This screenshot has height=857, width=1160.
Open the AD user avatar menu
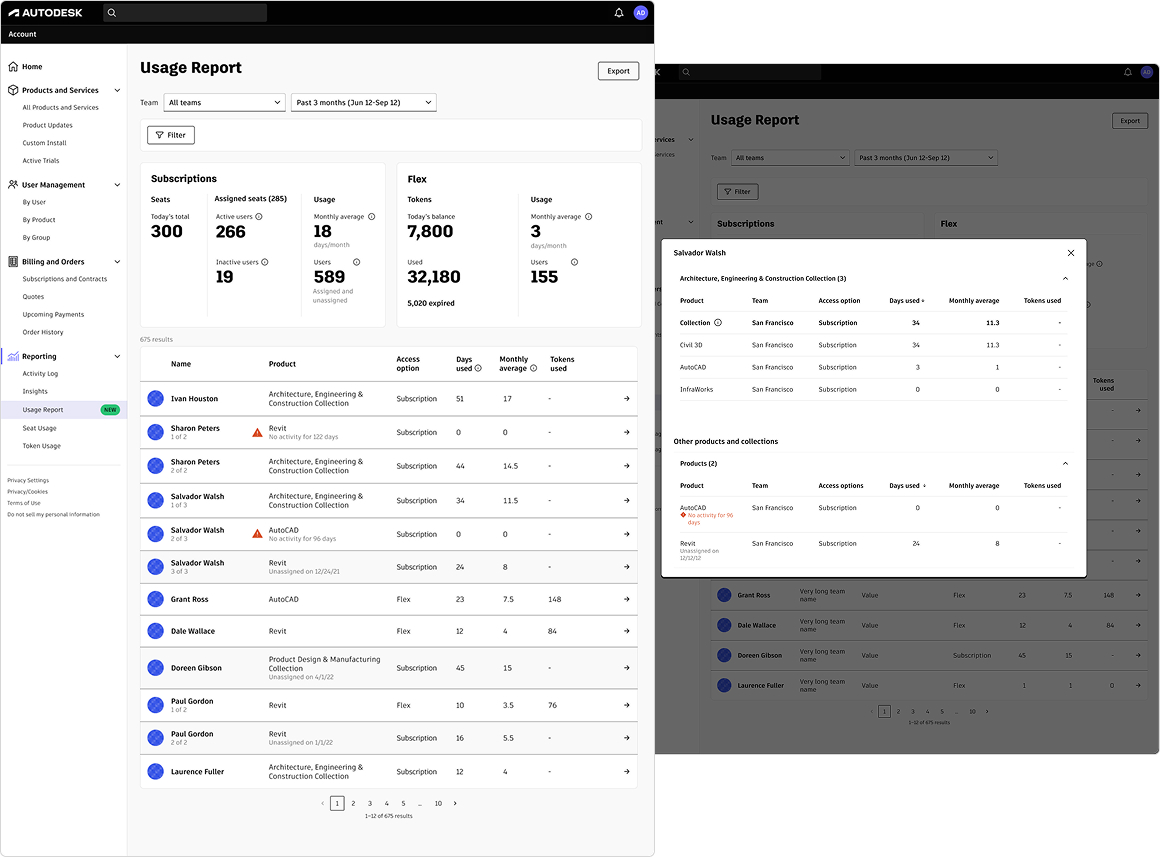pos(641,13)
